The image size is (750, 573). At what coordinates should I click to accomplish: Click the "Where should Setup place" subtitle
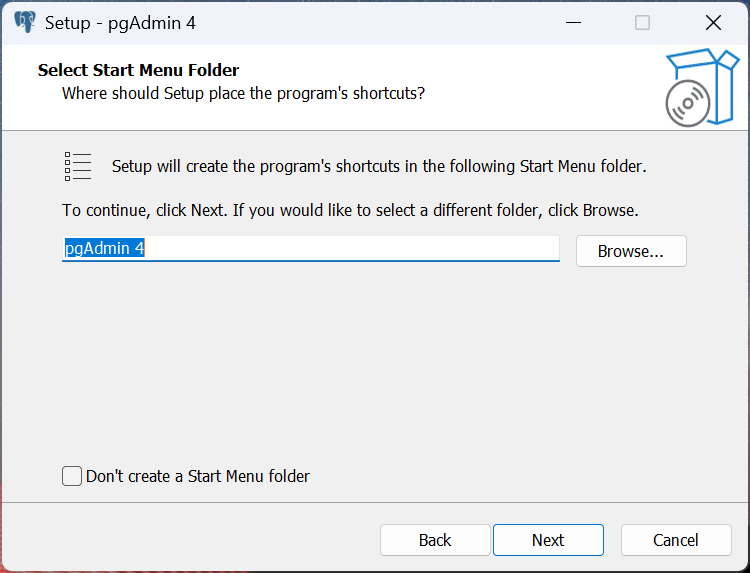pyautogui.click(x=243, y=93)
